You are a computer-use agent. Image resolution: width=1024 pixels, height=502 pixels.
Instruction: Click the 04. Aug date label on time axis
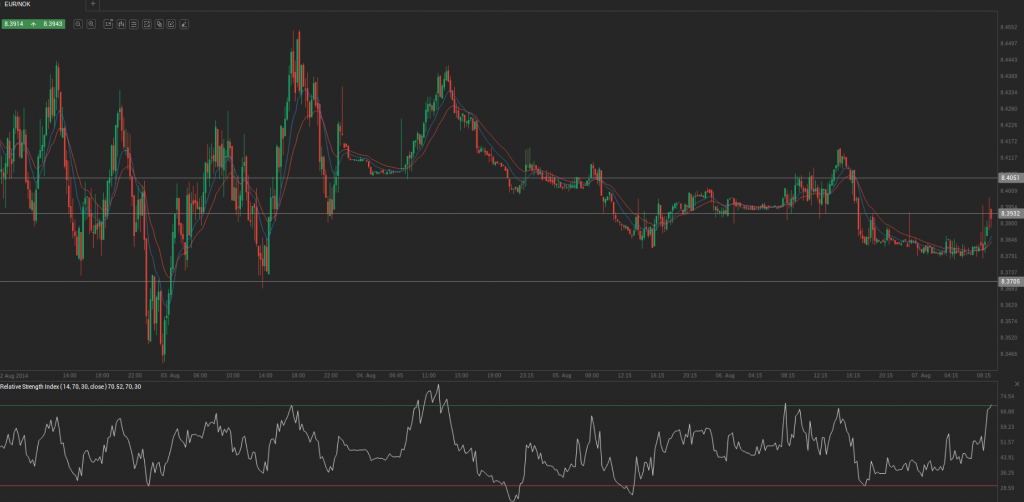click(366, 376)
